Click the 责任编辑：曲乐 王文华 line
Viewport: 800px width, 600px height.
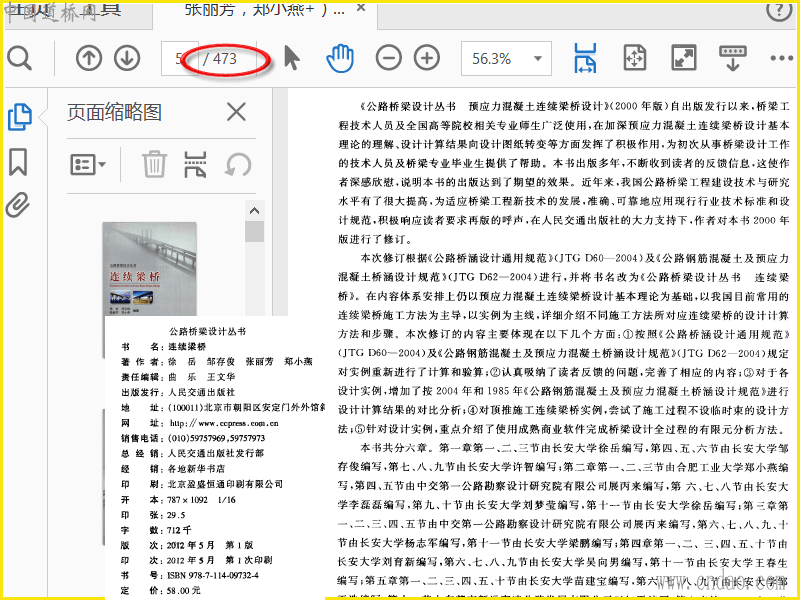[x=178, y=377]
